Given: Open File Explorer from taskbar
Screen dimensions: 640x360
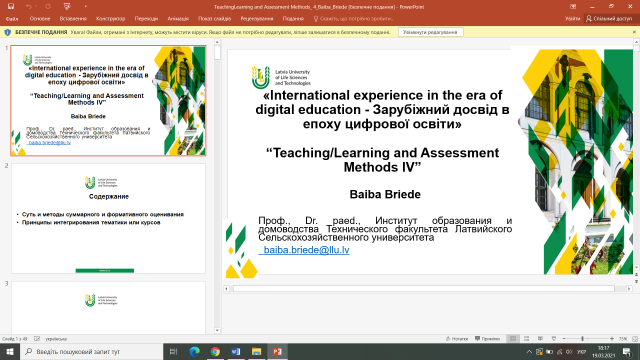Looking at the screenshot, I should click(x=256, y=351).
